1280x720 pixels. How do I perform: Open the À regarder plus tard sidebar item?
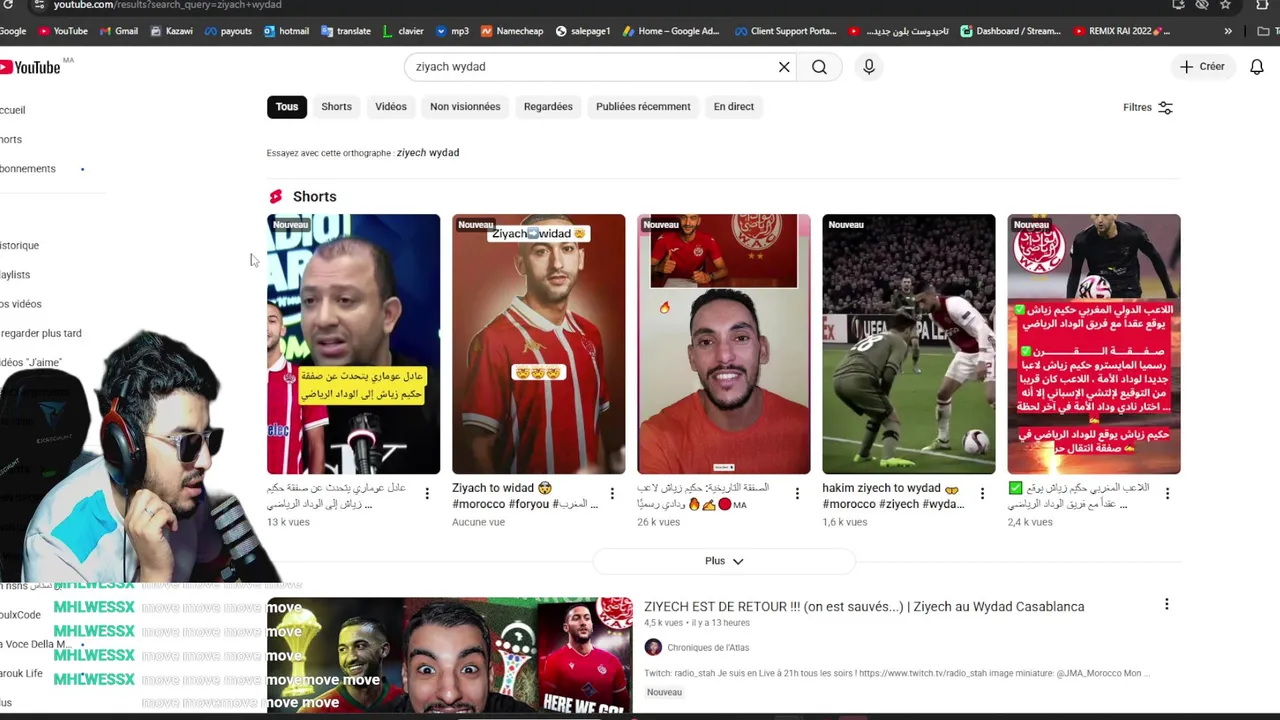coord(41,333)
